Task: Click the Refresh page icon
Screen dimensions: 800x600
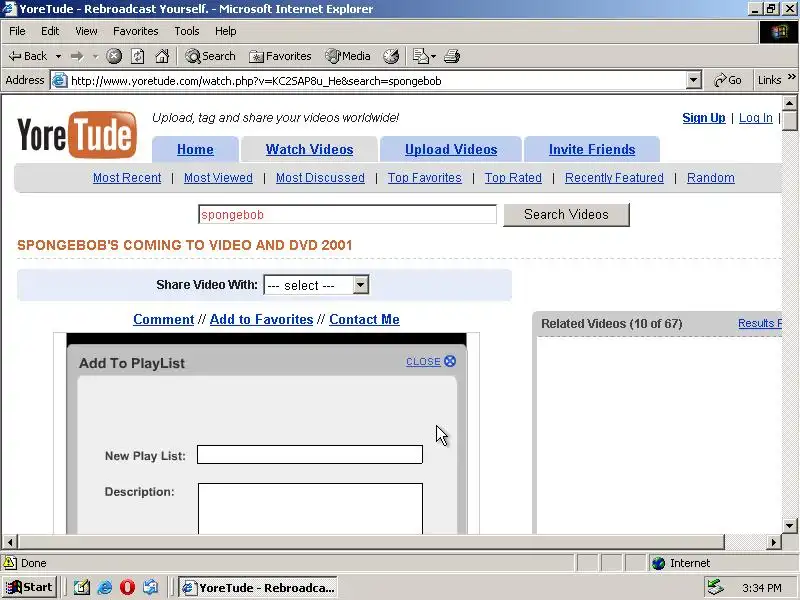Action: tap(138, 56)
